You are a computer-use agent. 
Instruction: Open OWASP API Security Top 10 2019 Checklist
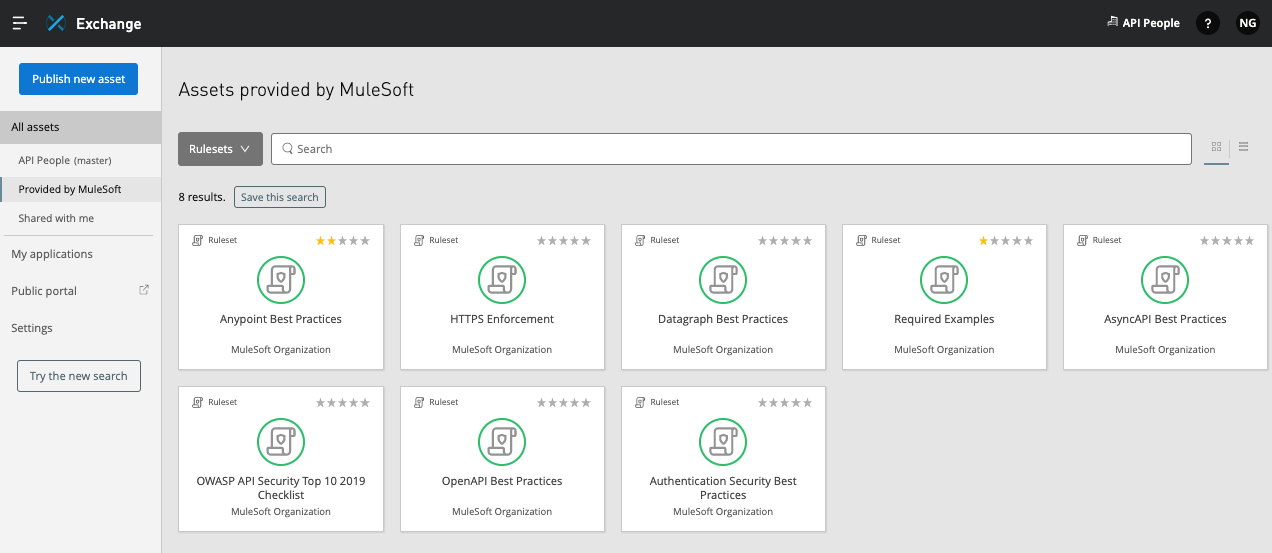pos(281,488)
